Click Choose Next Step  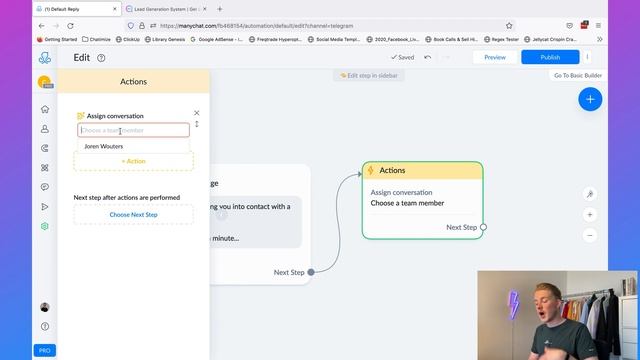pyautogui.click(x=133, y=215)
